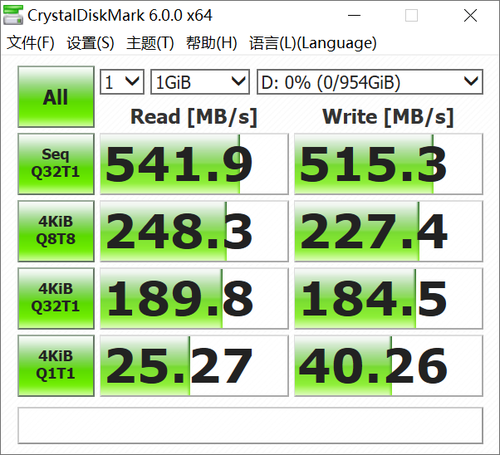Start the 4KiB Q32T1 test

coord(56,298)
